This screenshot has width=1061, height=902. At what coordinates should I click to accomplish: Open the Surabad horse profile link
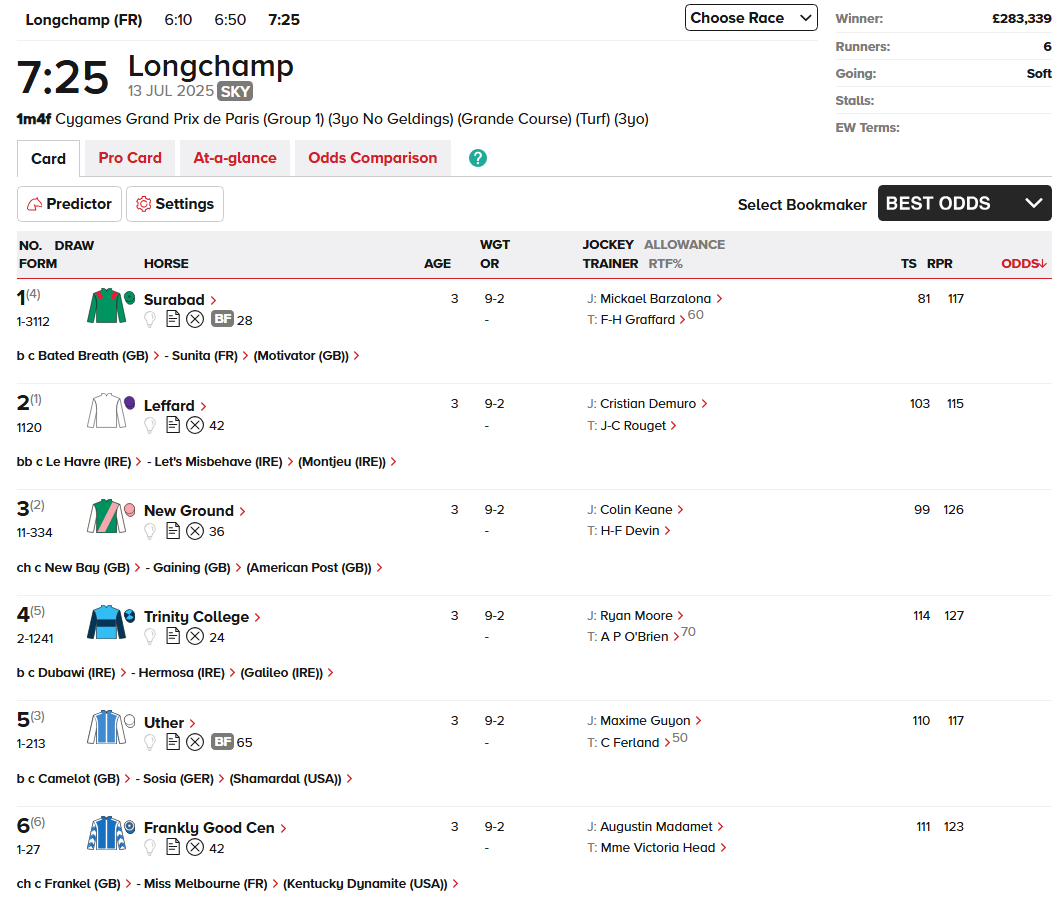[x=180, y=300]
